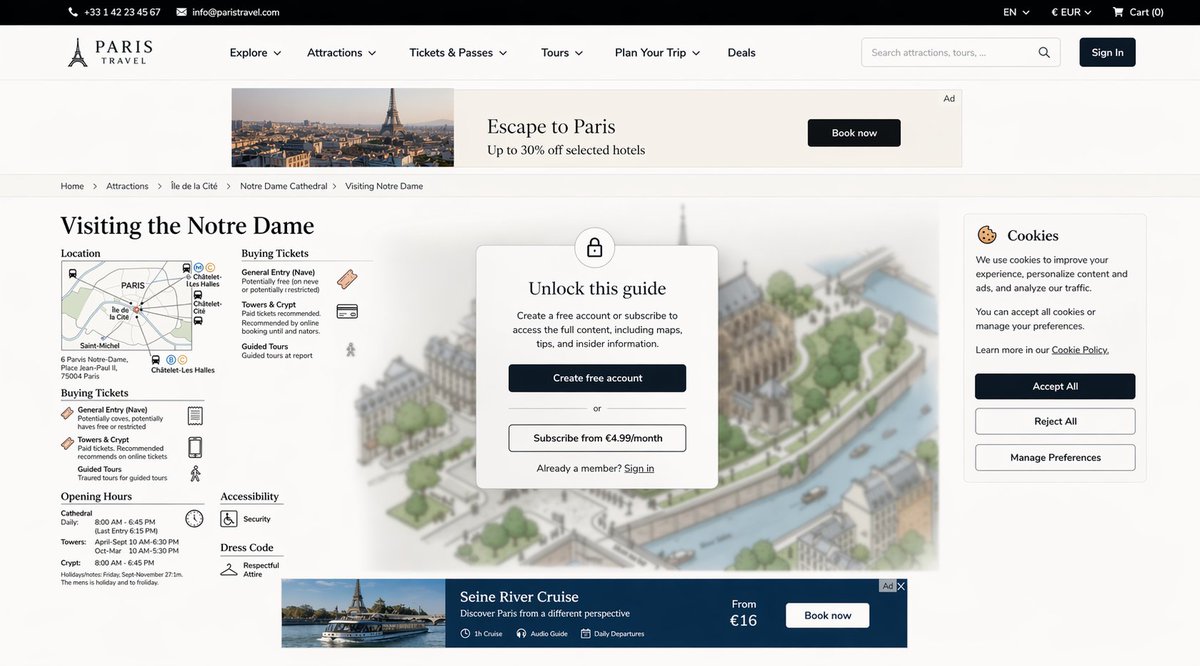Click the Sign in member link
The image size is (1200, 666).
[x=639, y=469]
